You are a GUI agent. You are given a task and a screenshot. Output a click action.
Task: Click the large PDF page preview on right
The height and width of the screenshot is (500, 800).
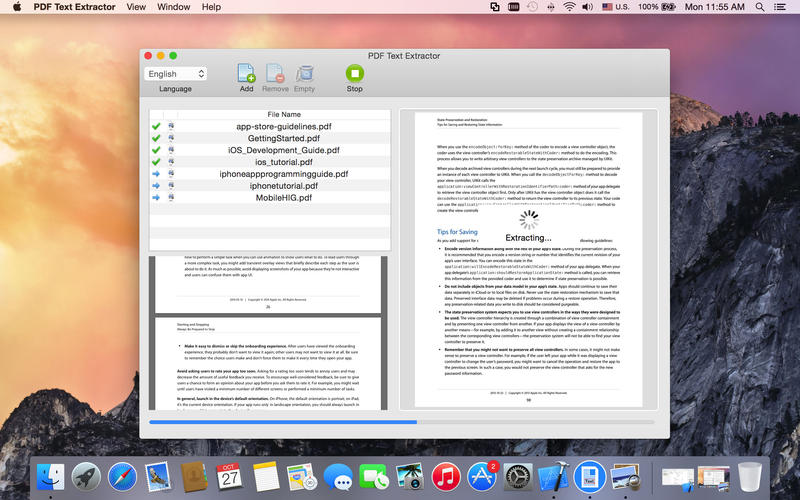tap(528, 259)
